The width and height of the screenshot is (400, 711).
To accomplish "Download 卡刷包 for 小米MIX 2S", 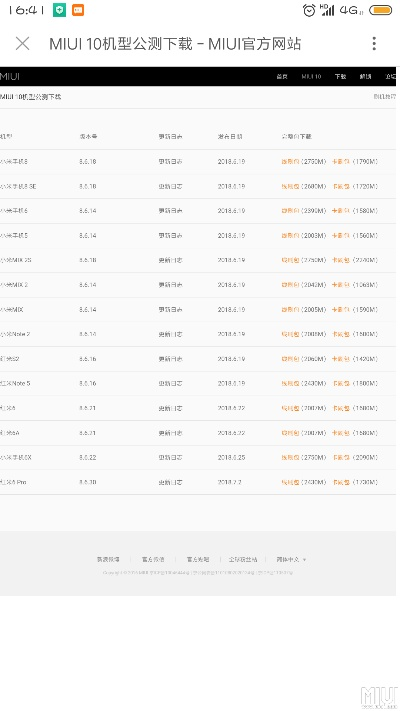I will tap(341, 260).
